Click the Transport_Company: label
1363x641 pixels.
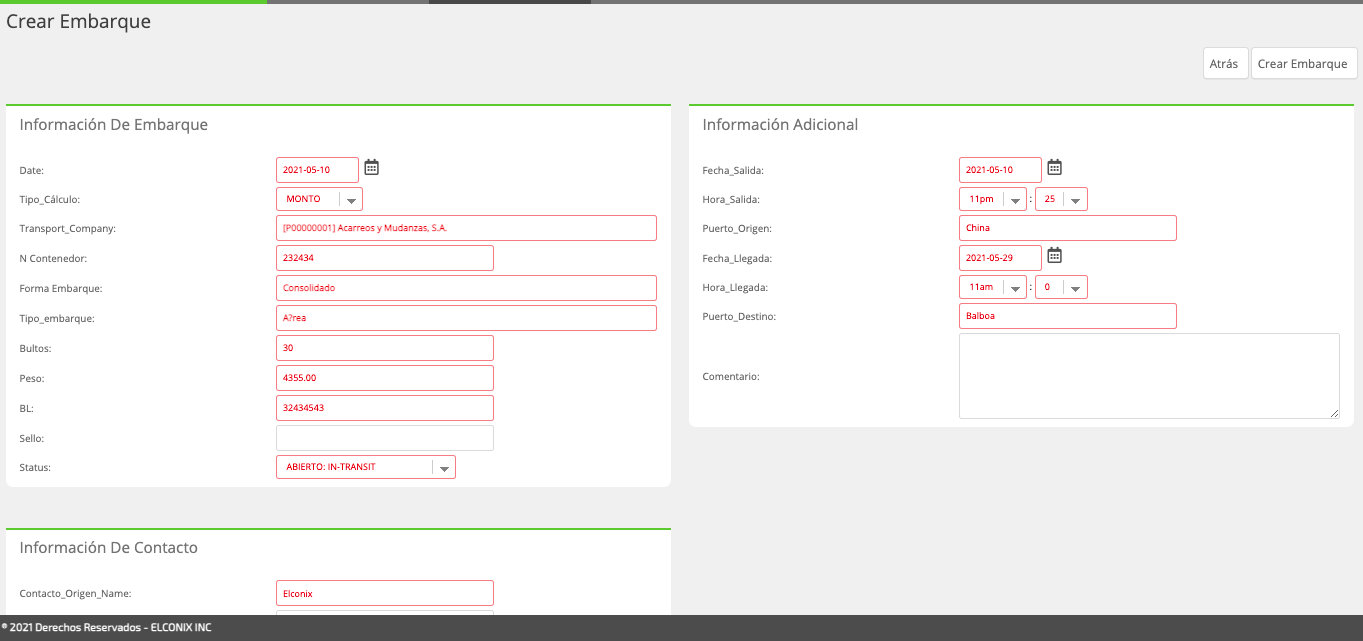[x=68, y=229]
